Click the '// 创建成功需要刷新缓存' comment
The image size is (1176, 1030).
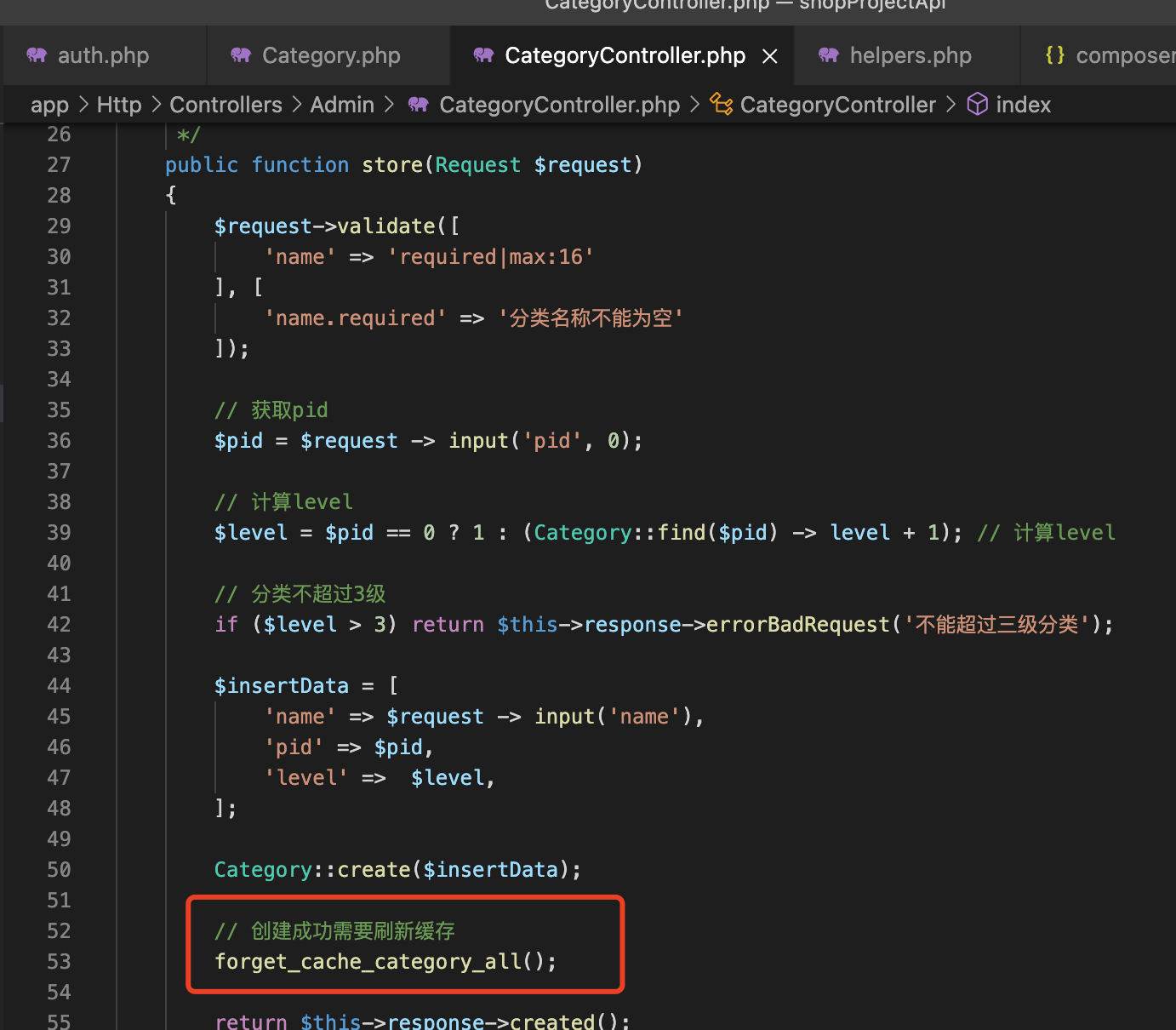pos(334,931)
